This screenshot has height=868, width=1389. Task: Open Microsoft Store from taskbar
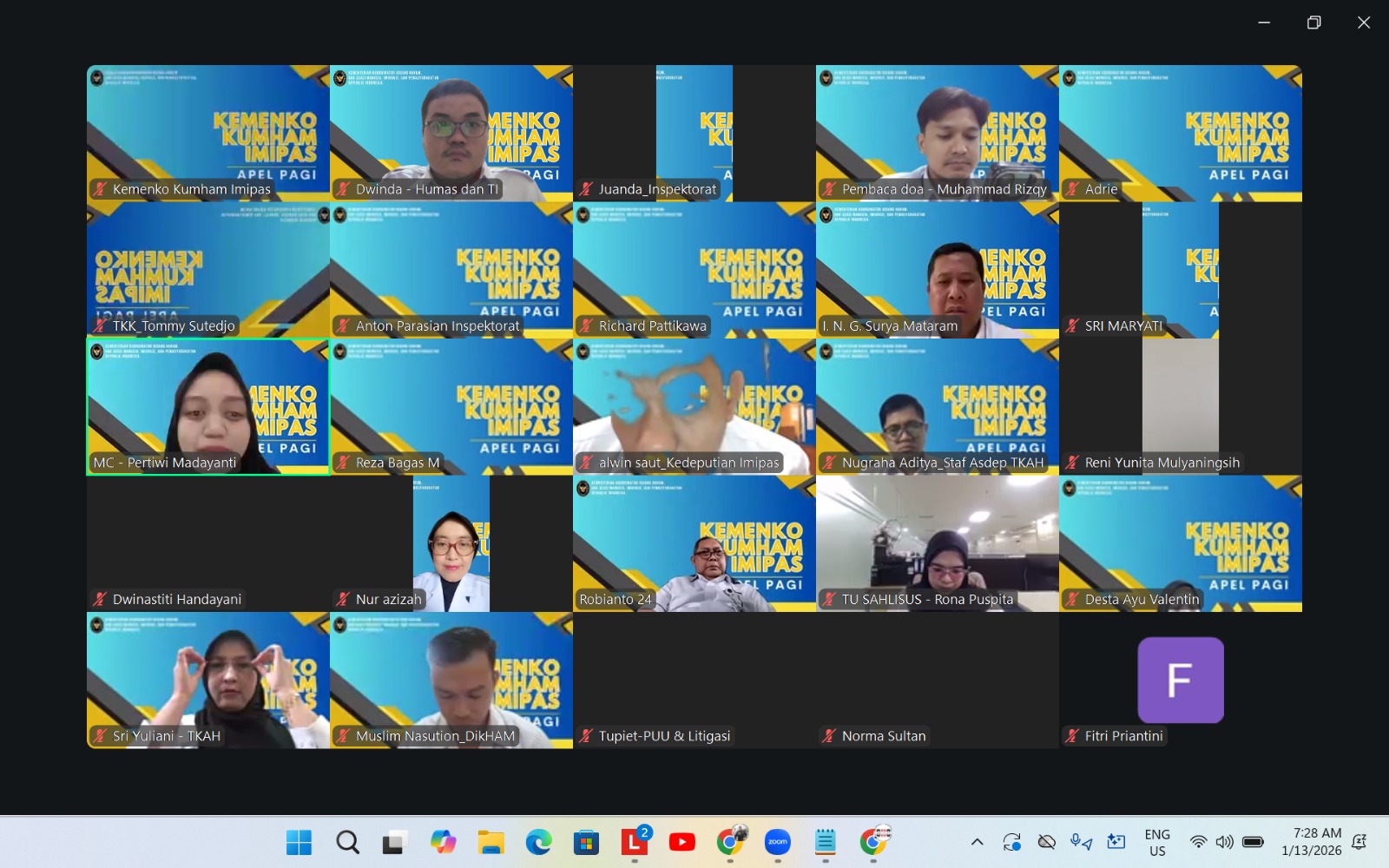click(x=586, y=842)
